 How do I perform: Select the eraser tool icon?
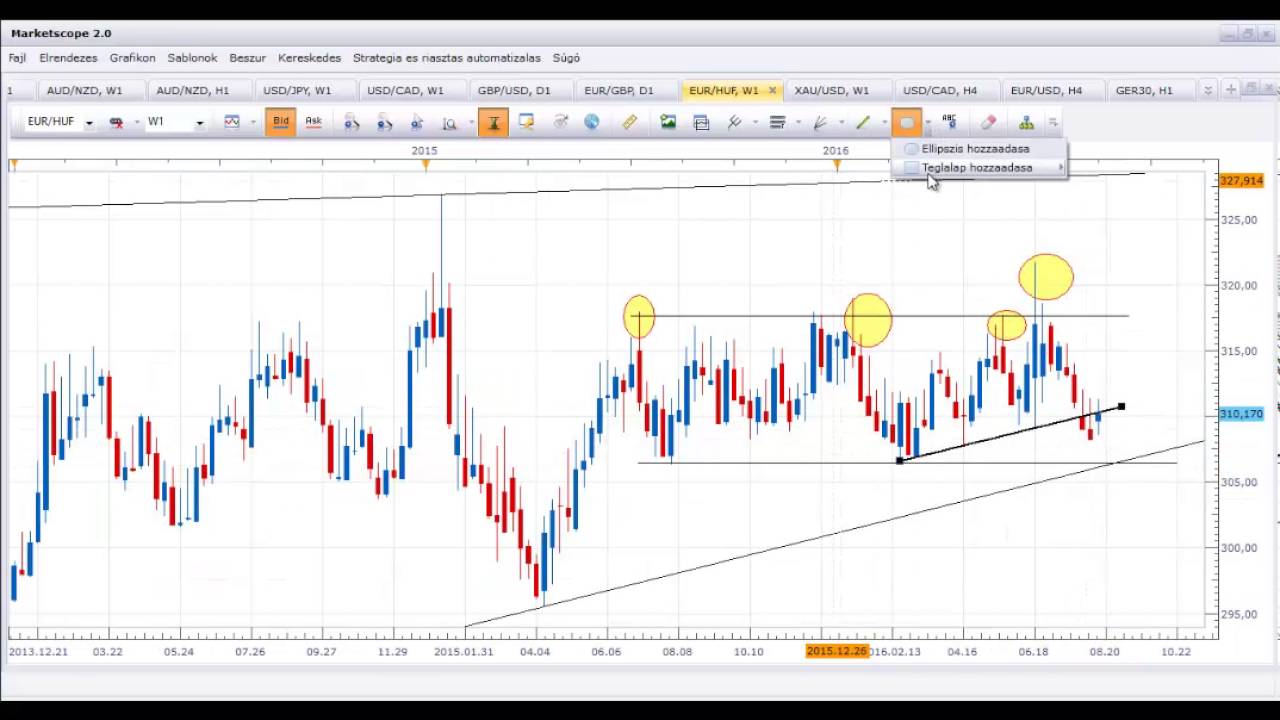click(x=988, y=122)
